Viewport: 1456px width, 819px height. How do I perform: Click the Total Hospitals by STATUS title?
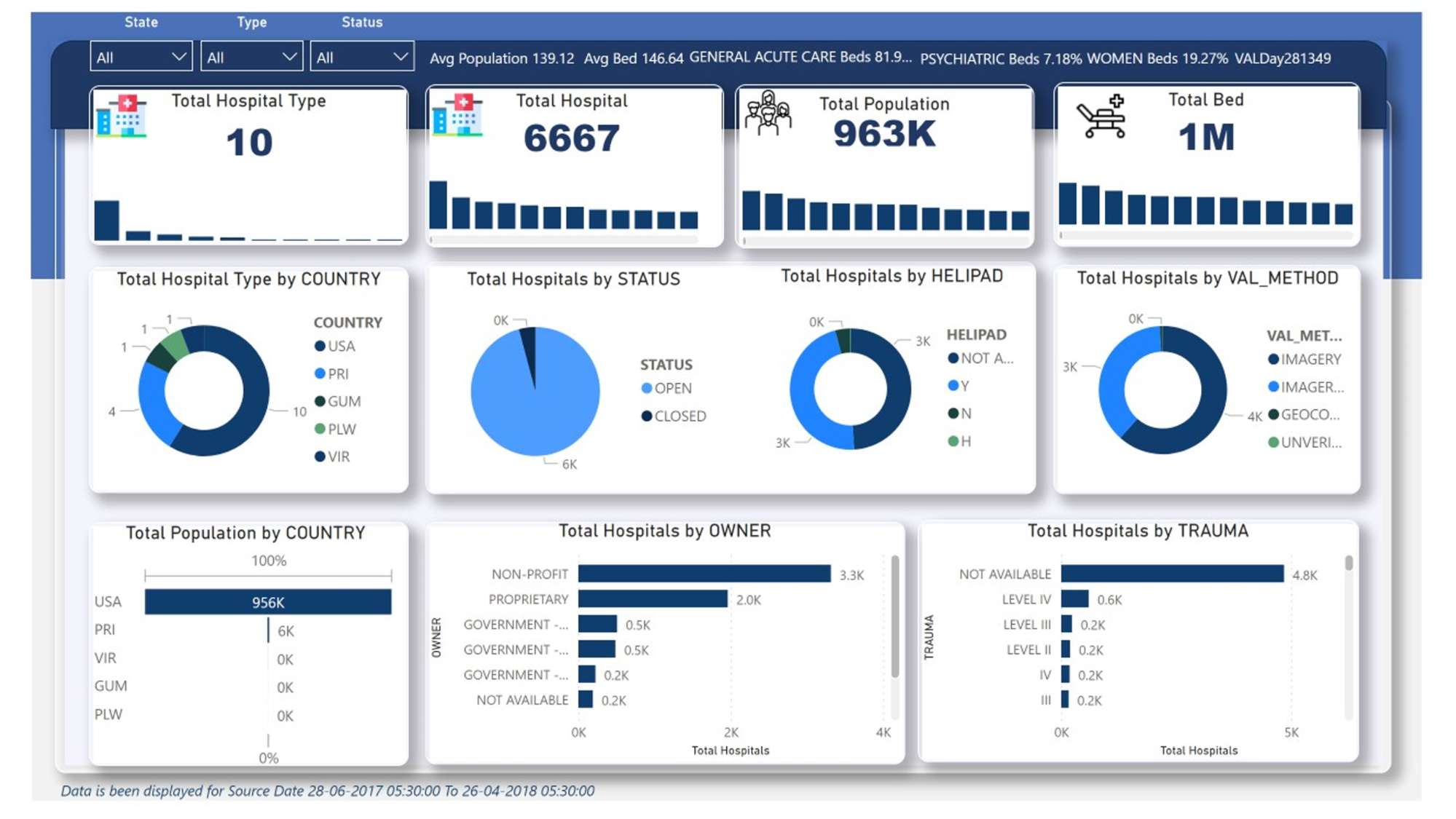pyautogui.click(x=573, y=279)
